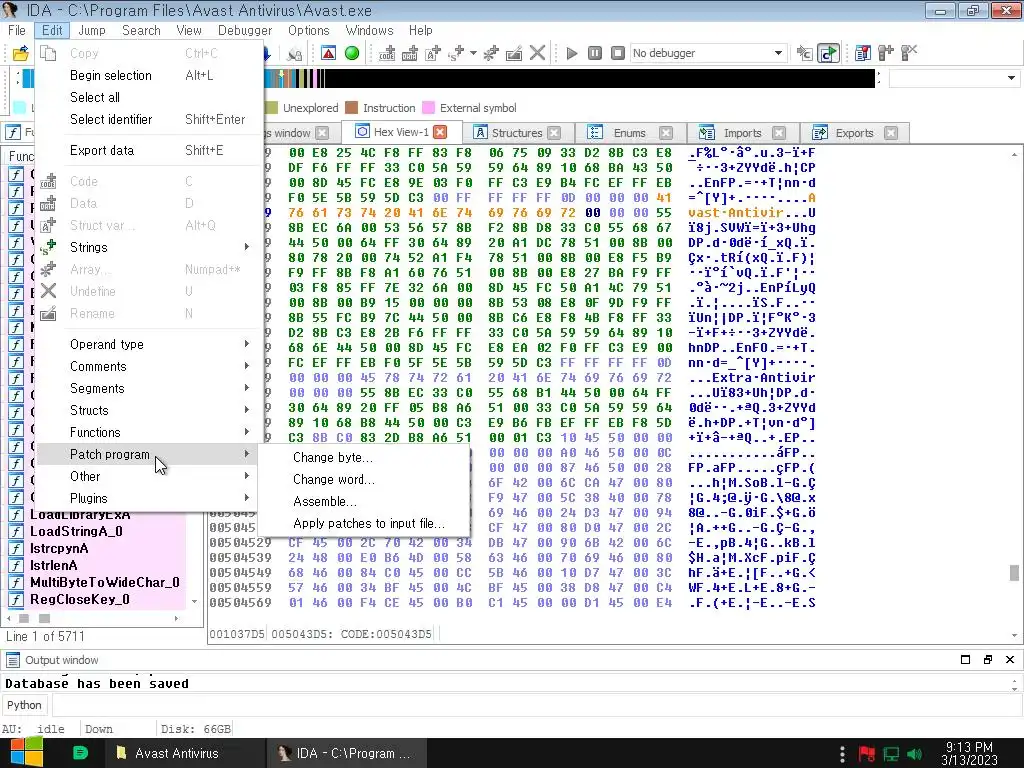1024x768 pixels.
Task: Click the green circle toolbar icon
Action: pyautogui.click(x=352, y=53)
